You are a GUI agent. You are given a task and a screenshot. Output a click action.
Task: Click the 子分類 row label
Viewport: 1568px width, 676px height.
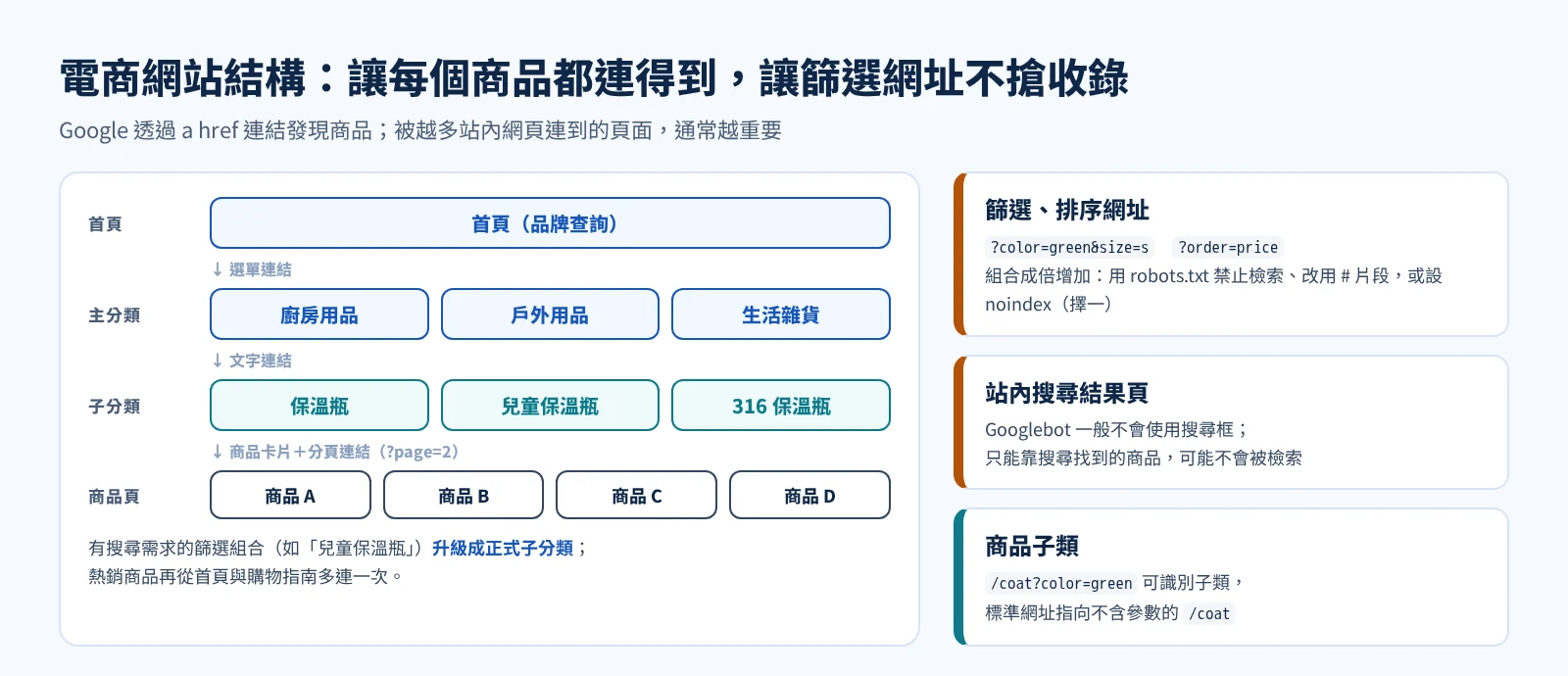click(x=114, y=407)
